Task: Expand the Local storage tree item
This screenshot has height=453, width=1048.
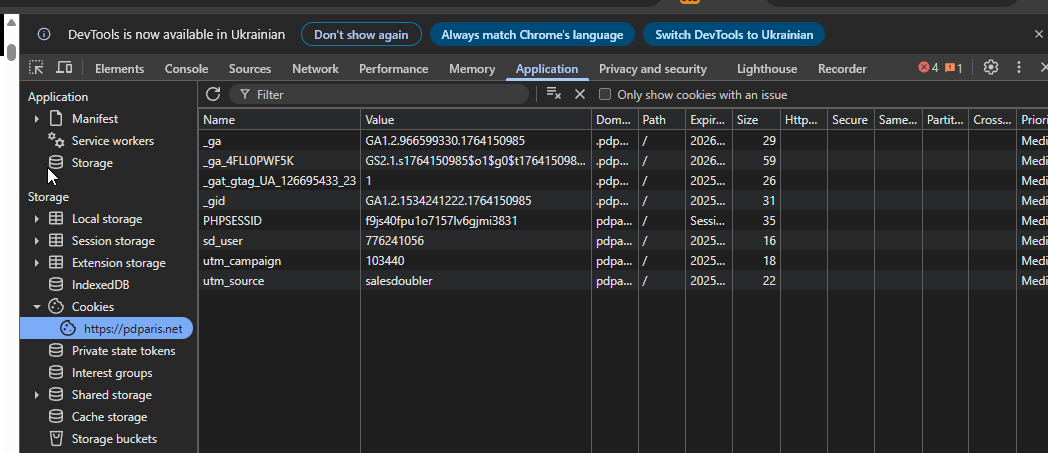Action: tap(37, 219)
